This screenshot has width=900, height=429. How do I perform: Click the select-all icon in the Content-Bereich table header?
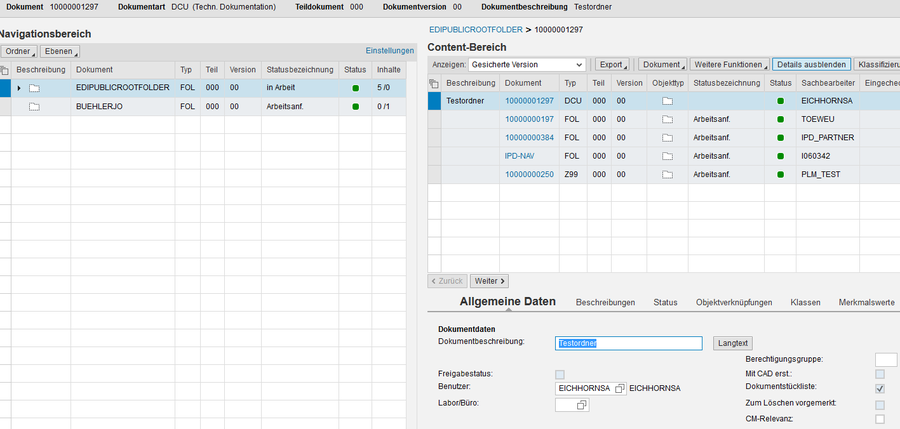point(434,82)
